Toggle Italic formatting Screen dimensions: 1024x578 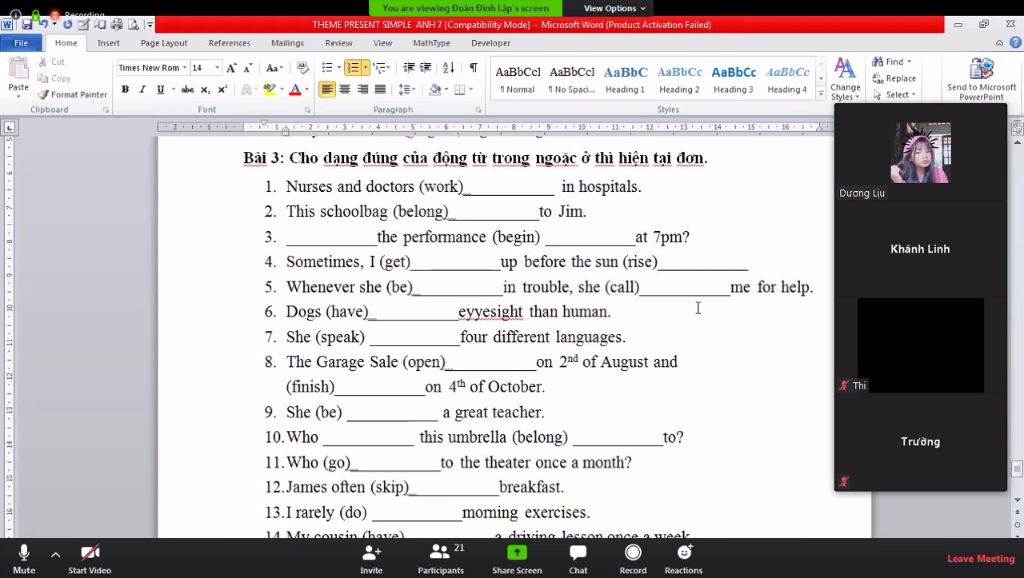pos(142,89)
